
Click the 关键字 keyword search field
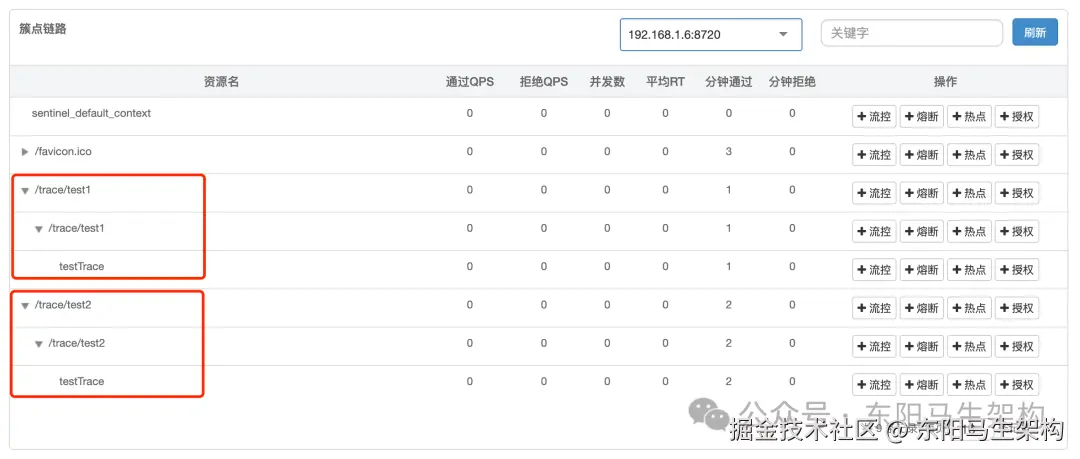point(911,33)
